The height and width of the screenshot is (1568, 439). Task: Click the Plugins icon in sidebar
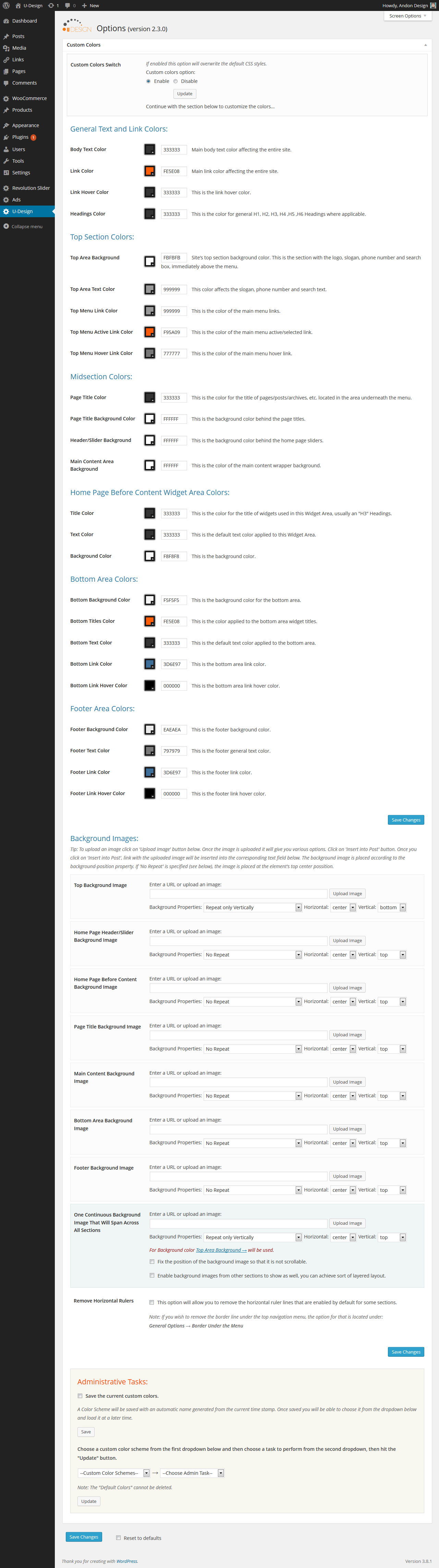pyautogui.click(x=6, y=138)
